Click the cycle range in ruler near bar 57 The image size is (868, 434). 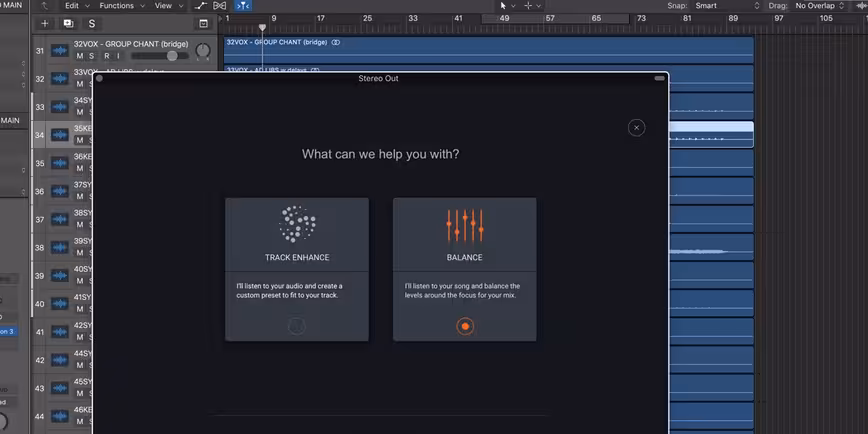tap(555, 18)
